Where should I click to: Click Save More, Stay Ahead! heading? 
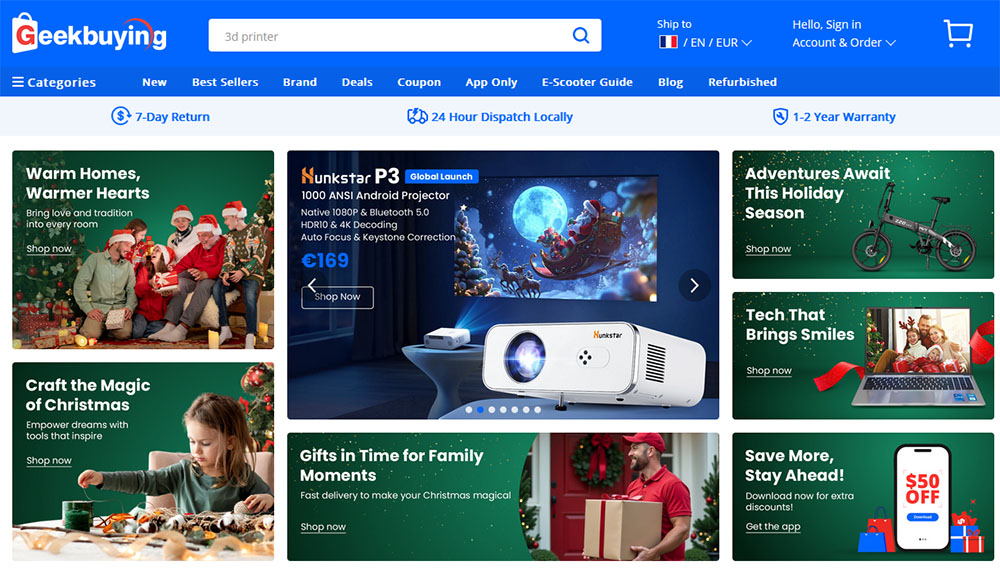795,465
